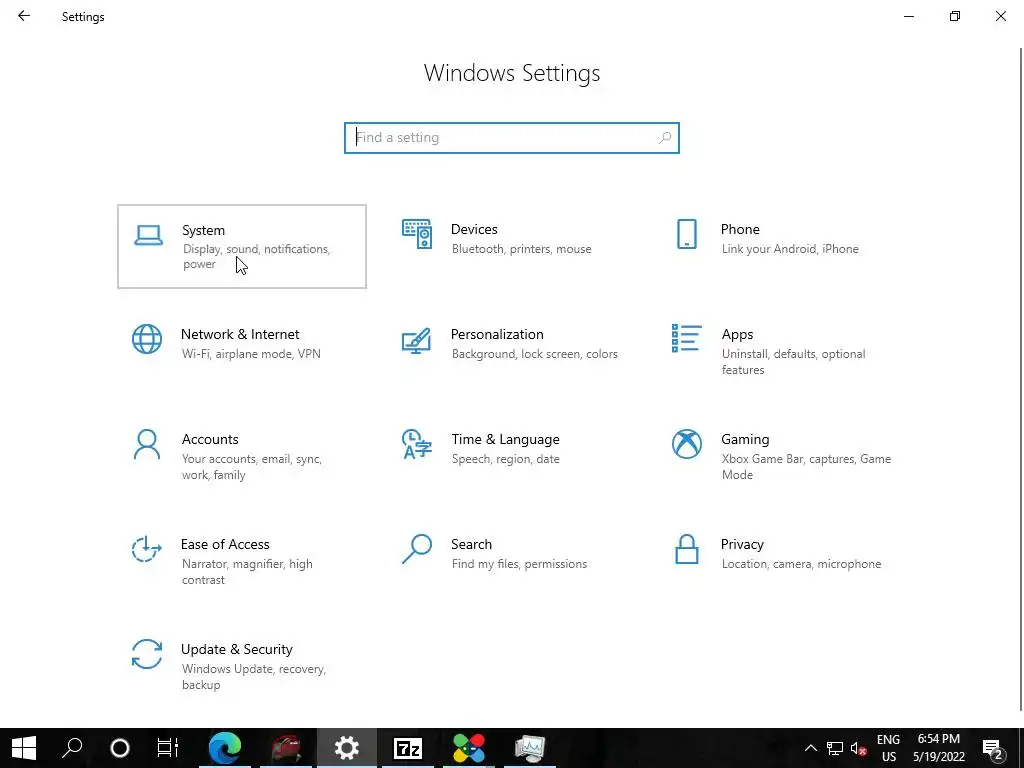Click 'Narrator, magnifier, high contrast' text
The height and width of the screenshot is (768, 1024).
(x=247, y=572)
